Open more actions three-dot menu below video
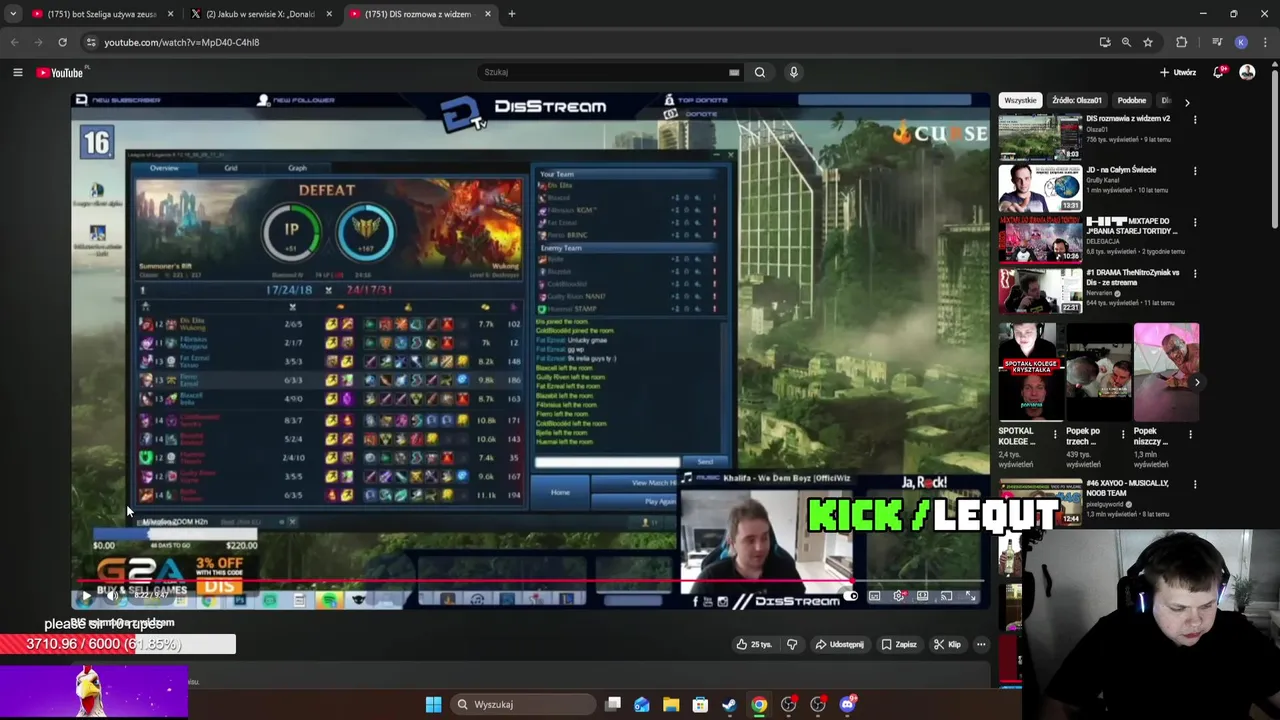This screenshot has height=720, width=1280. 981,644
